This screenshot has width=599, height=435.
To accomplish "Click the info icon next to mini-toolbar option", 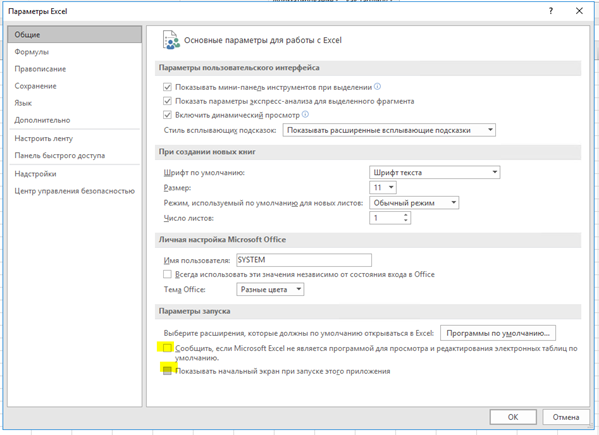I will [377, 87].
